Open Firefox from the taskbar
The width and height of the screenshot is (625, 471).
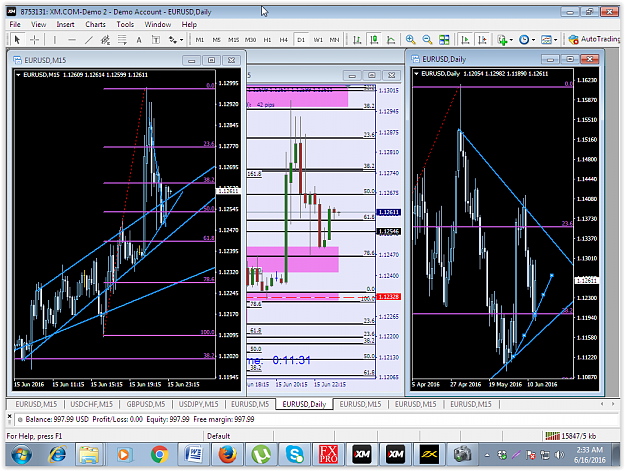click(227, 454)
